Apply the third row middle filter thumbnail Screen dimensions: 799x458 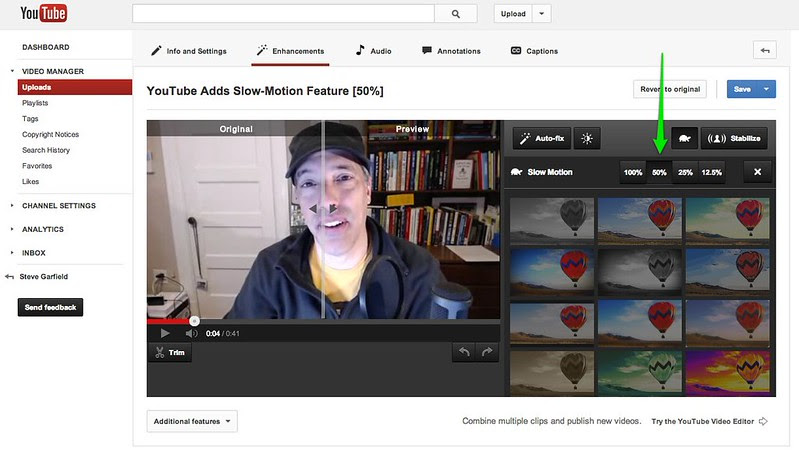coord(640,323)
